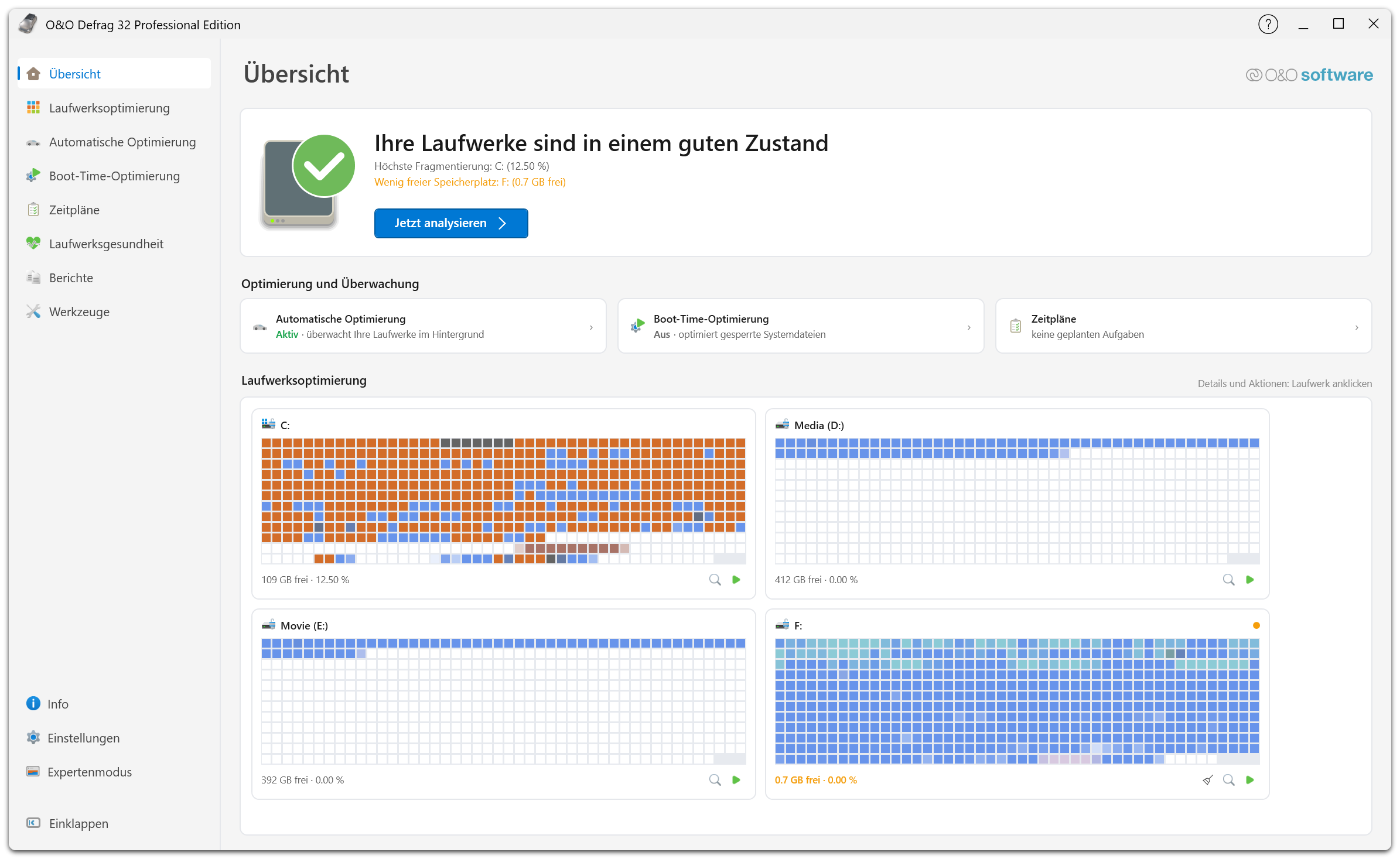1400x859 pixels.
Task: Go to Laufwerksoptimierung in the sidebar
Action: [x=114, y=108]
